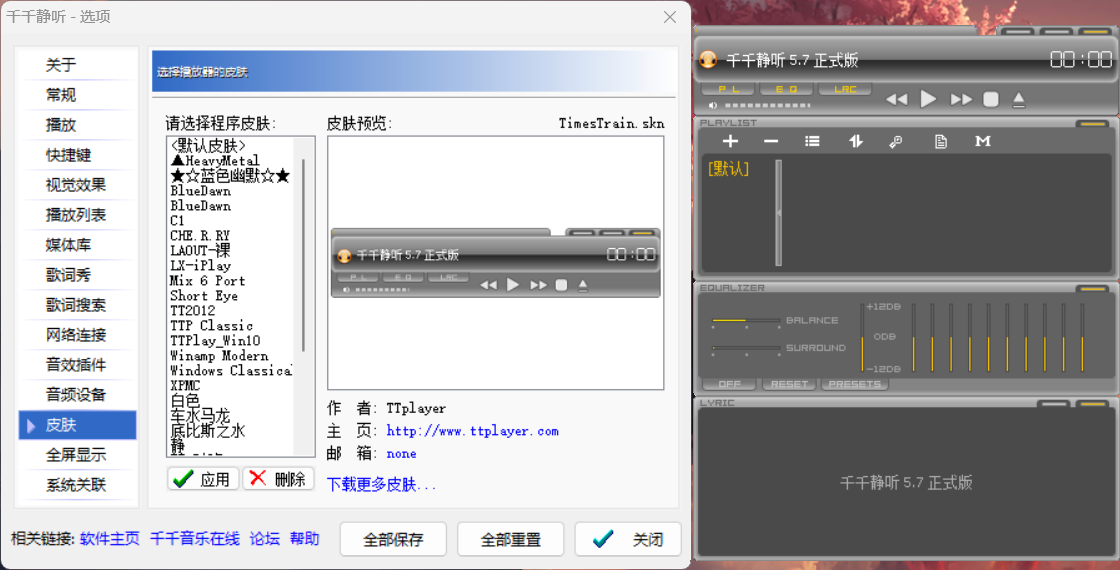Click the eject/open file icon in the player

1019,99
